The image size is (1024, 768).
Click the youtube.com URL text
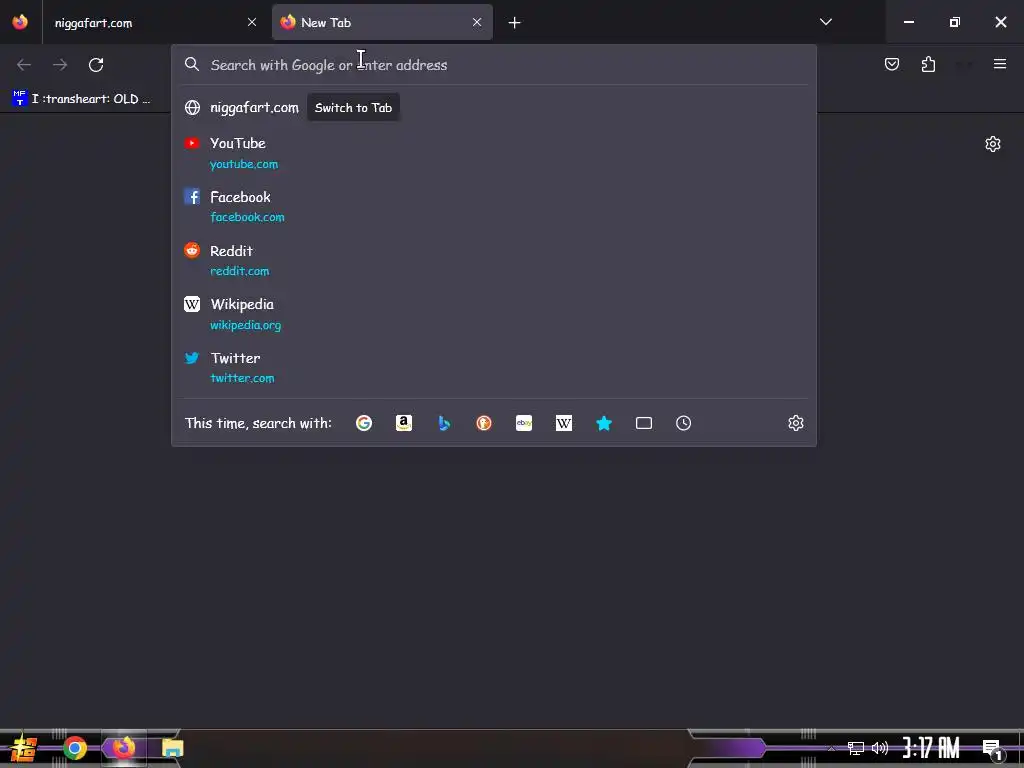coord(244,164)
